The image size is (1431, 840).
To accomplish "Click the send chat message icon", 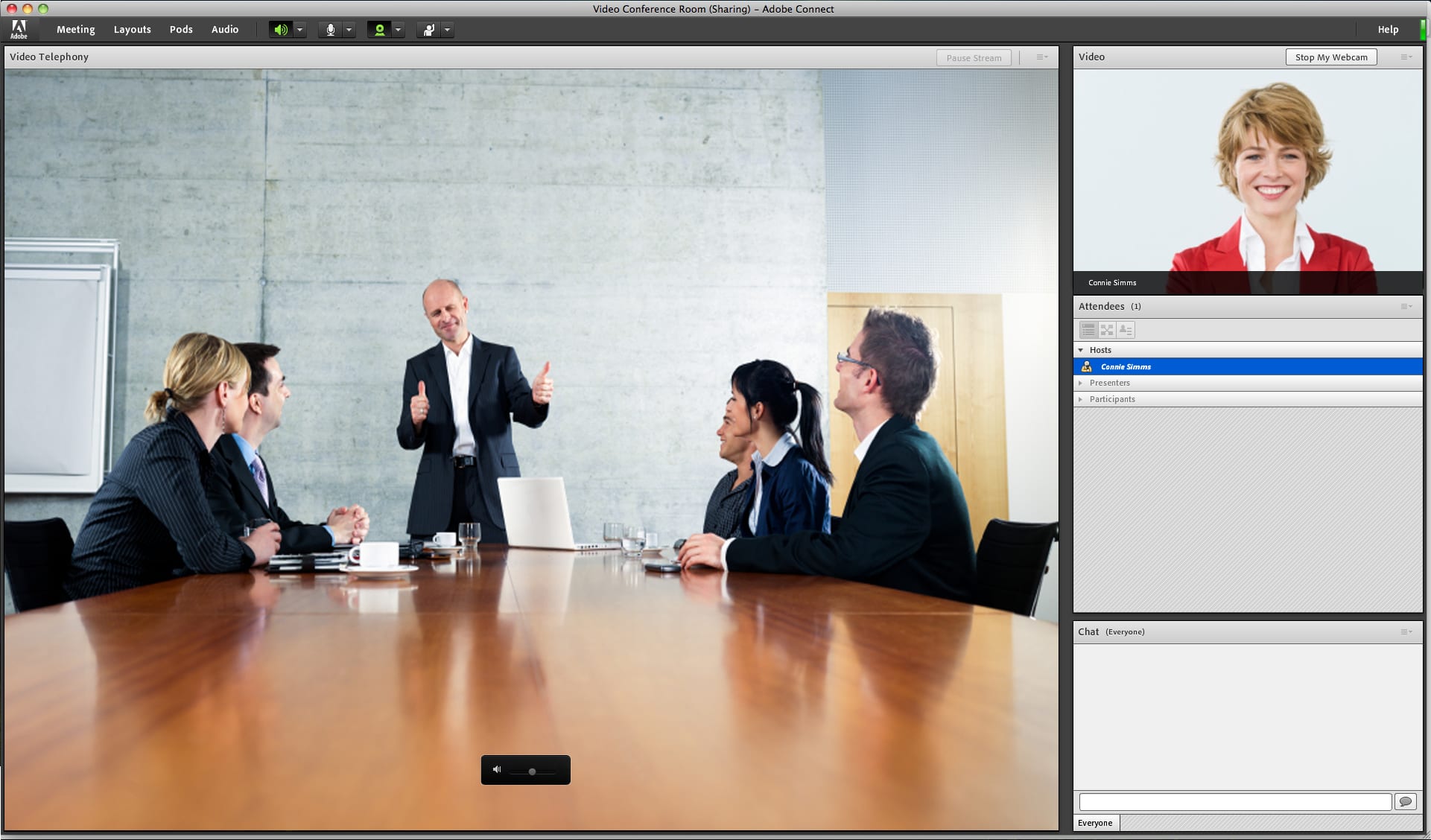I will [1405, 801].
